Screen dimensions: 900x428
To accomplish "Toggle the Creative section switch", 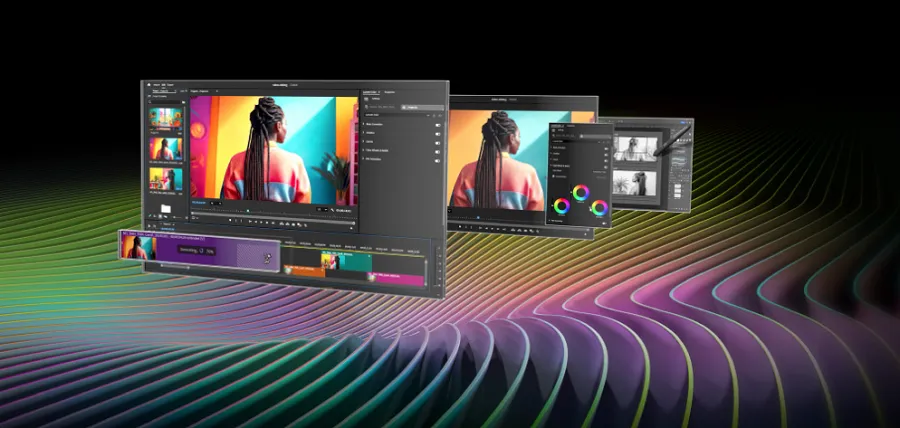I will 437,134.
